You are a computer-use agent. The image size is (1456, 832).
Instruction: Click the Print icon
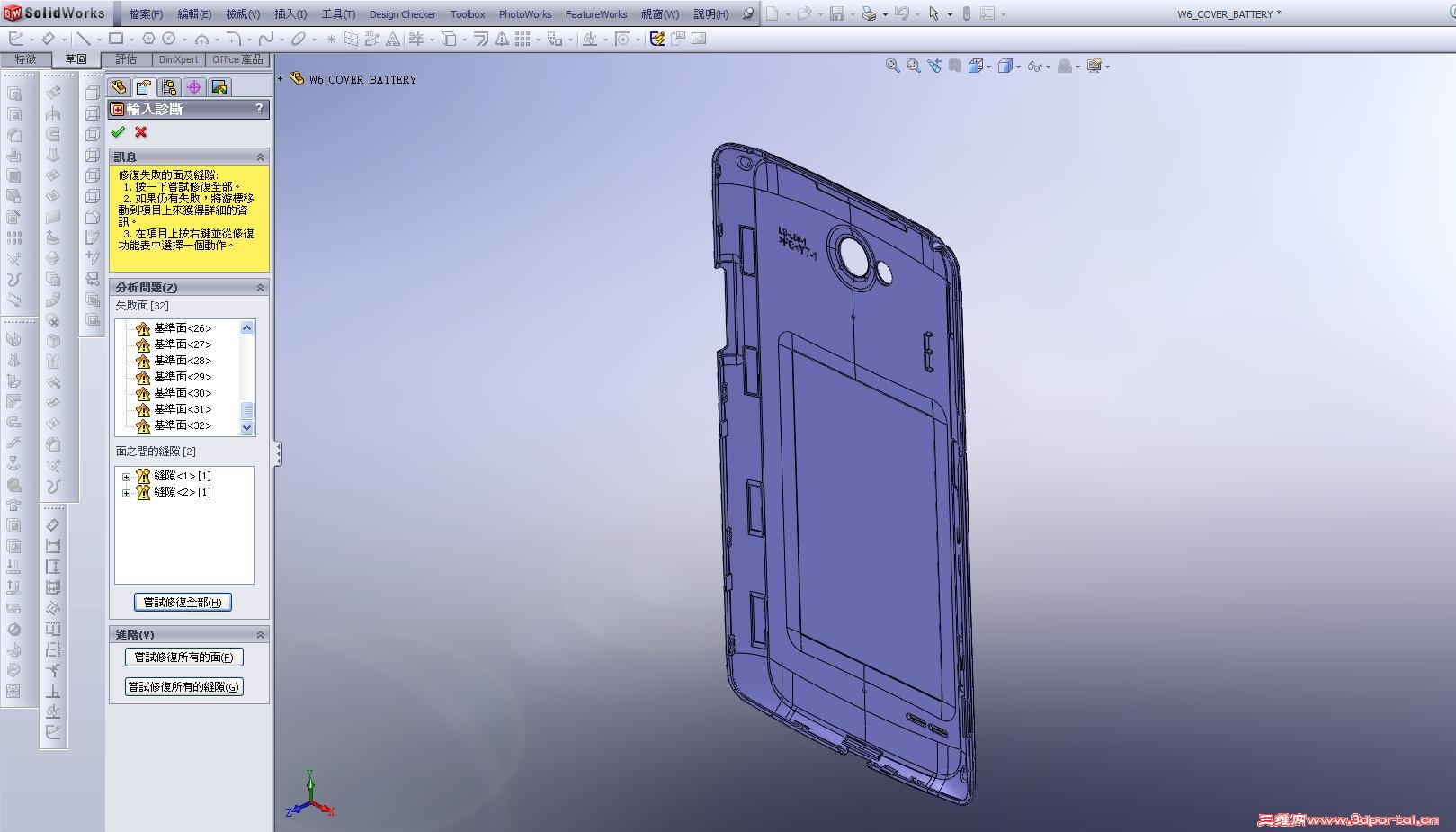coord(869,13)
